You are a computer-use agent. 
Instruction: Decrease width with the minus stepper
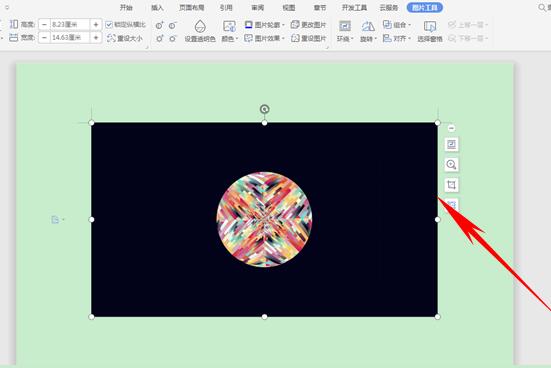point(44,38)
